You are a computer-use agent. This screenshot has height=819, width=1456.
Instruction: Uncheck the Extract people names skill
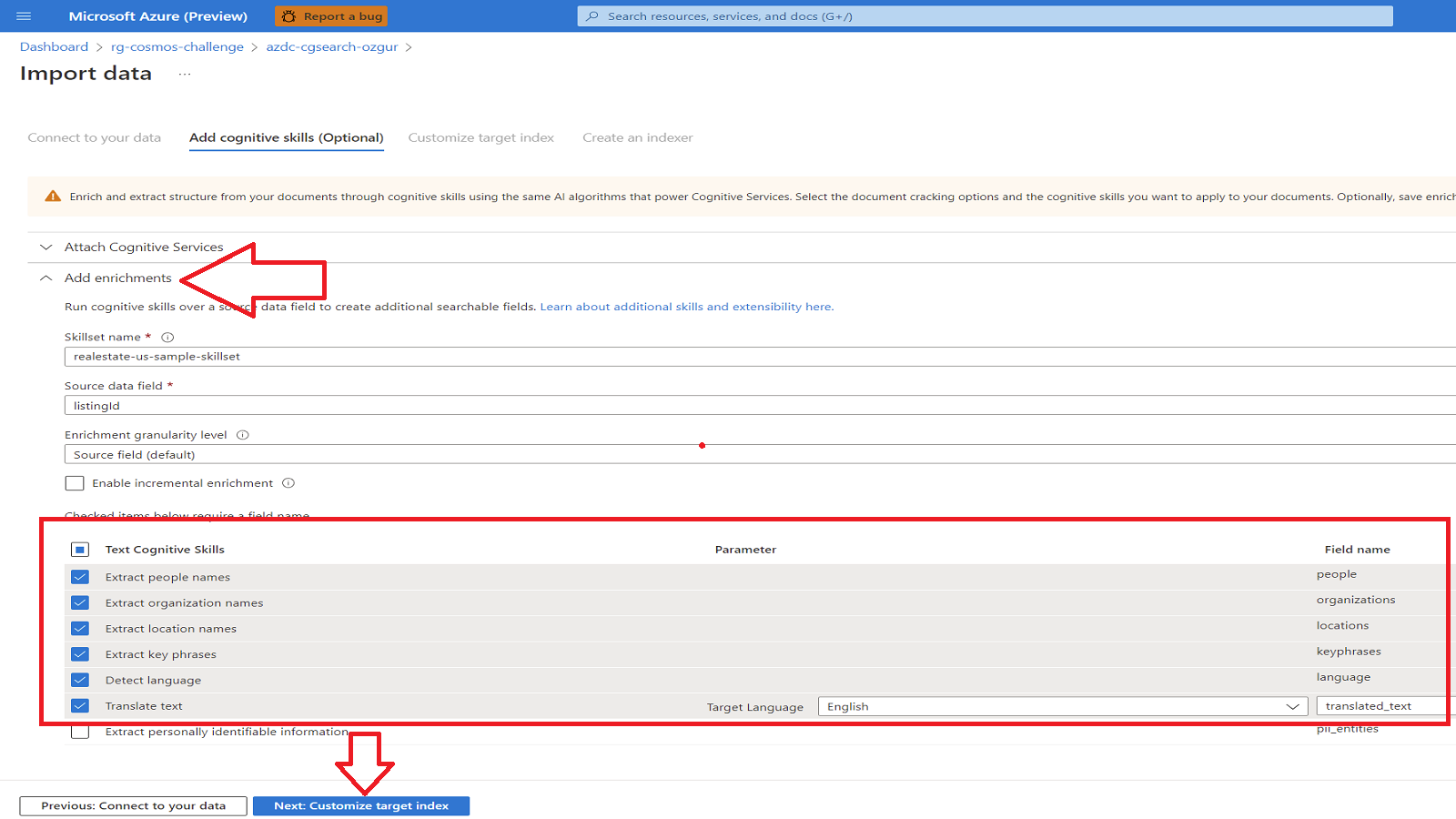[x=80, y=576]
